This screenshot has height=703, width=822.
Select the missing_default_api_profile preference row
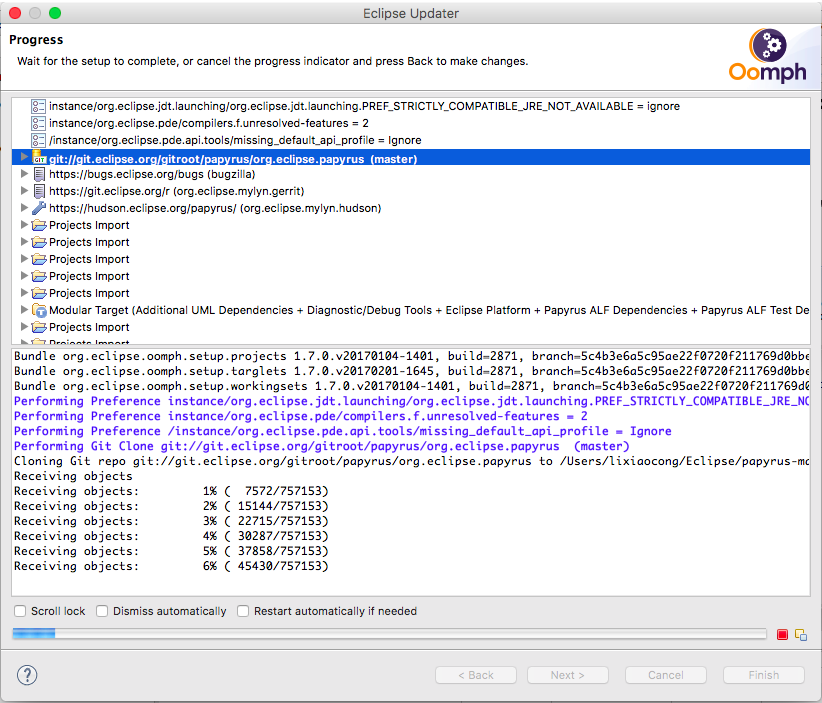235,140
